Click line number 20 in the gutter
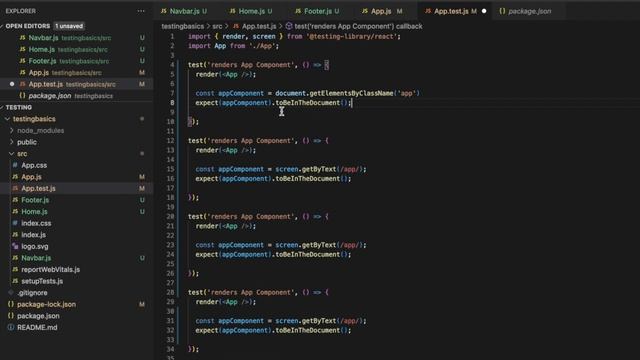640x360 pixels. tap(170, 216)
